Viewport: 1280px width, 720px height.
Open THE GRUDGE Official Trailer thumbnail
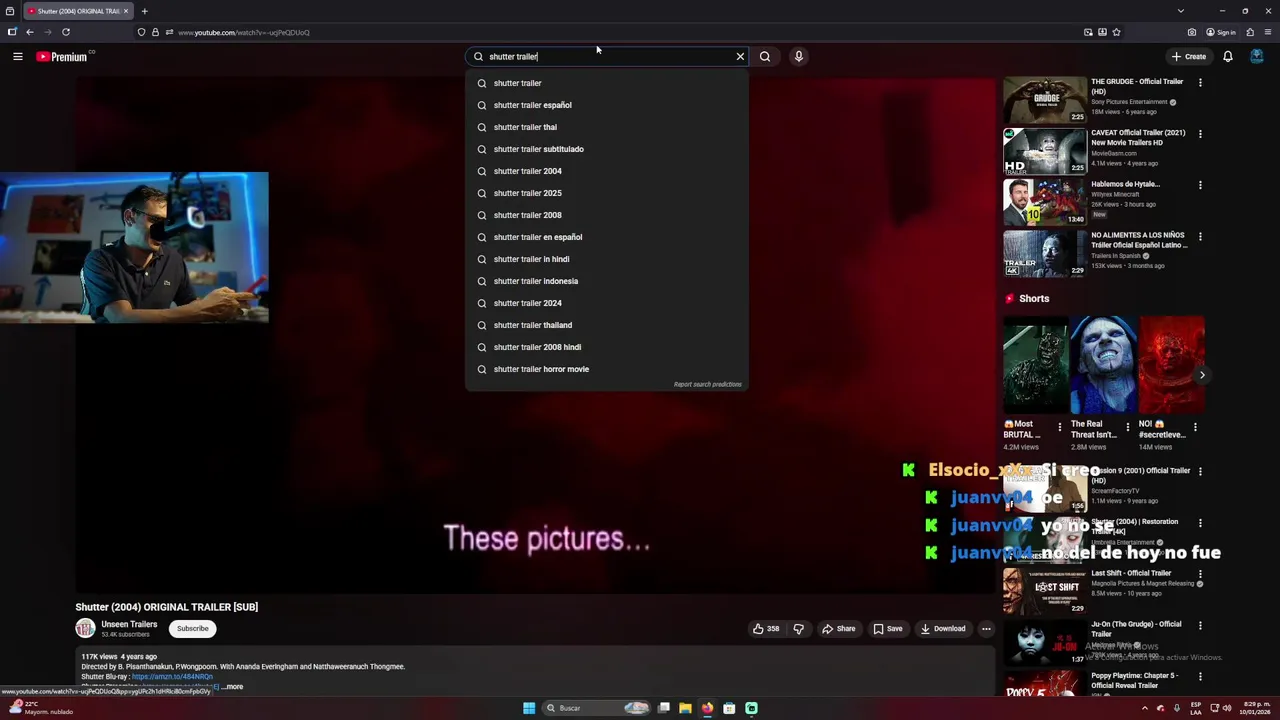1045,100
